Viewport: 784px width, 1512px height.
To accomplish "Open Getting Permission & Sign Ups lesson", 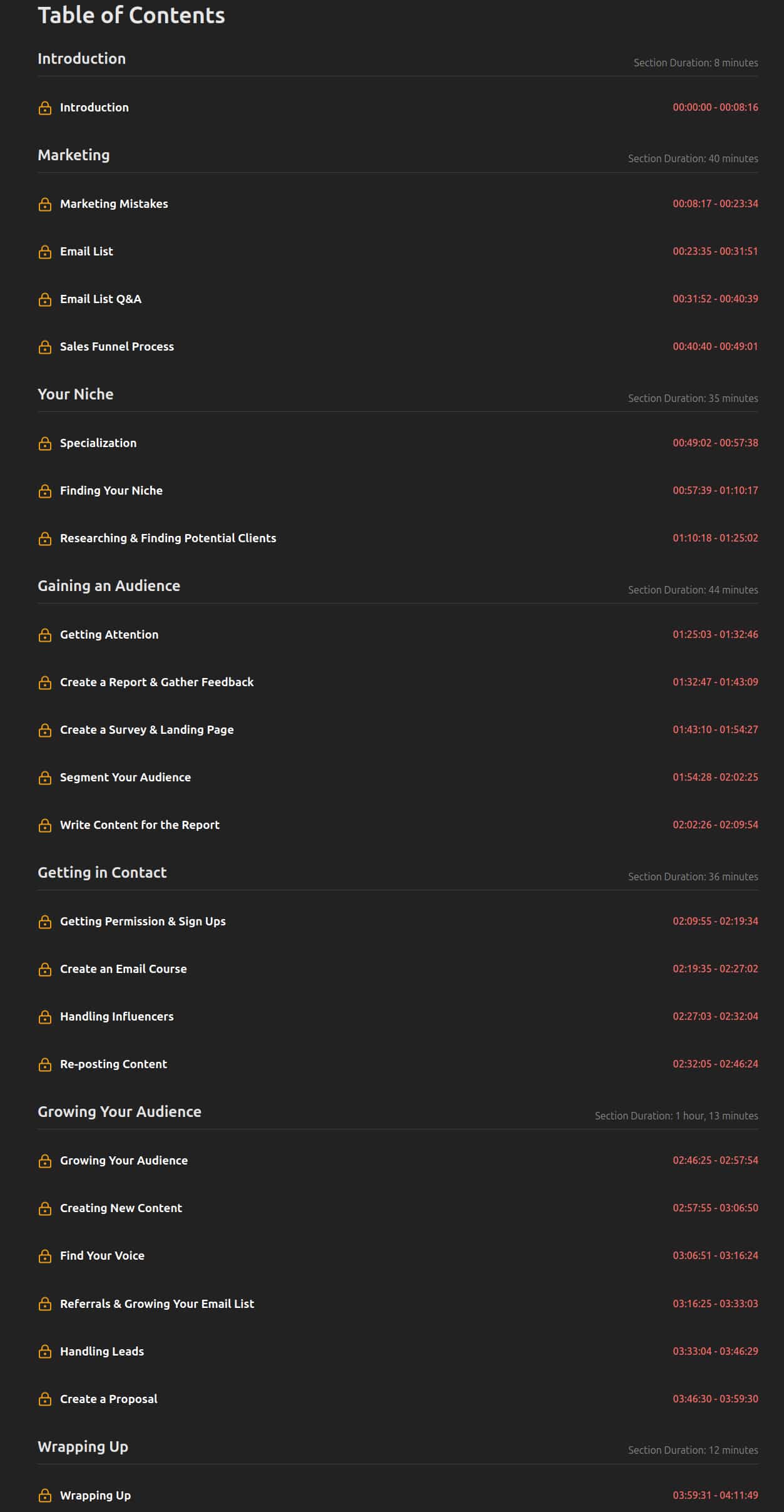I will 143,922.
